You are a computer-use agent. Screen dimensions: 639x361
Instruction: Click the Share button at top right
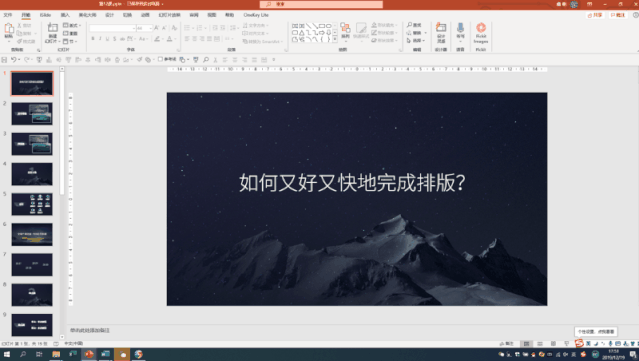[595, 15]
